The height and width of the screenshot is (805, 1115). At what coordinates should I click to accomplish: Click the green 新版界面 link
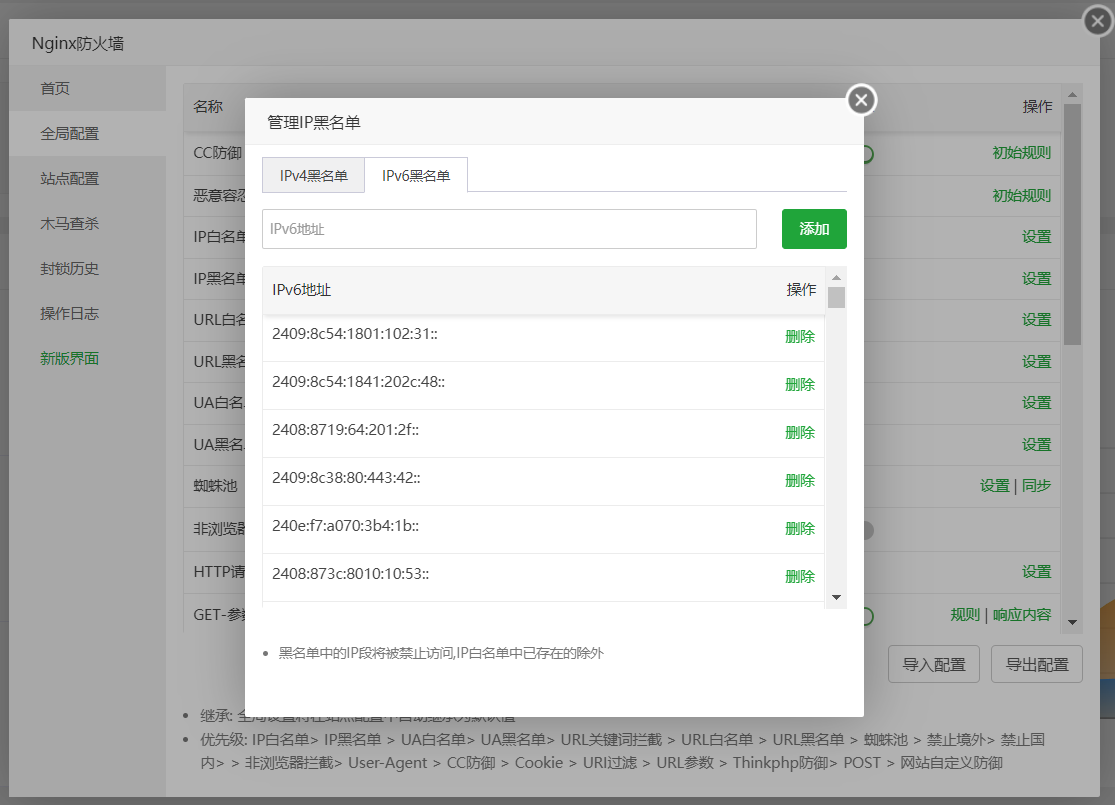click(70, 358)
